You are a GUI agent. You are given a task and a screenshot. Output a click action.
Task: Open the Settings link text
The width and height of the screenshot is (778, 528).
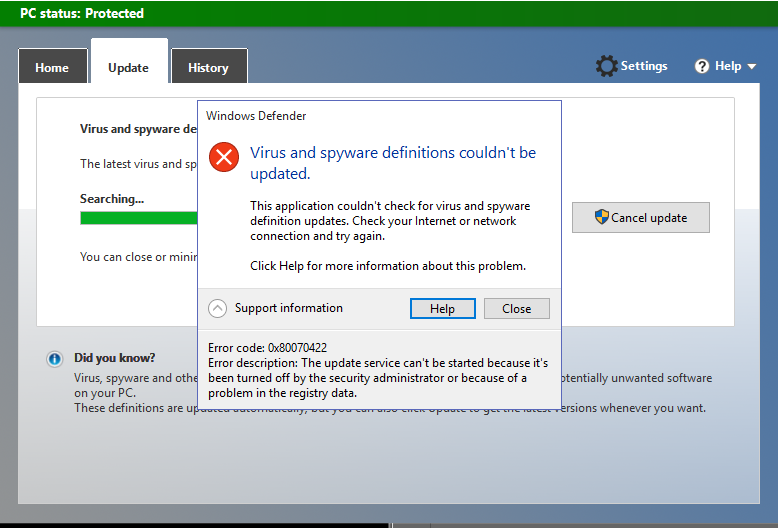(644, 66)
